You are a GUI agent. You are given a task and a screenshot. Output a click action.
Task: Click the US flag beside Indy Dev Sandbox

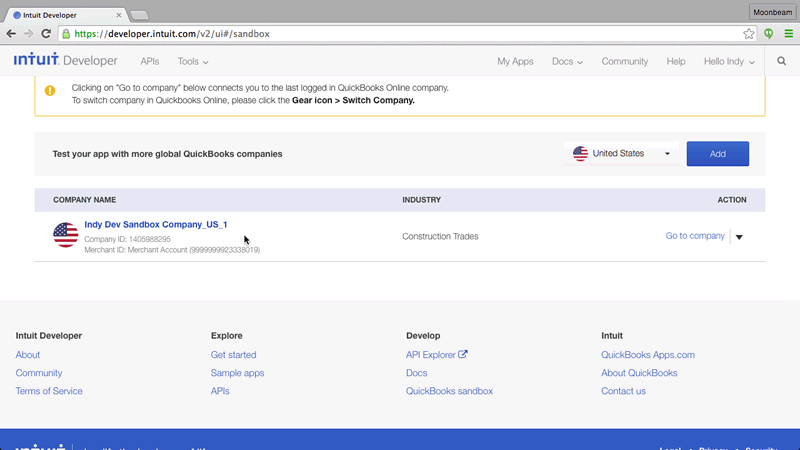tap(65, 235)
